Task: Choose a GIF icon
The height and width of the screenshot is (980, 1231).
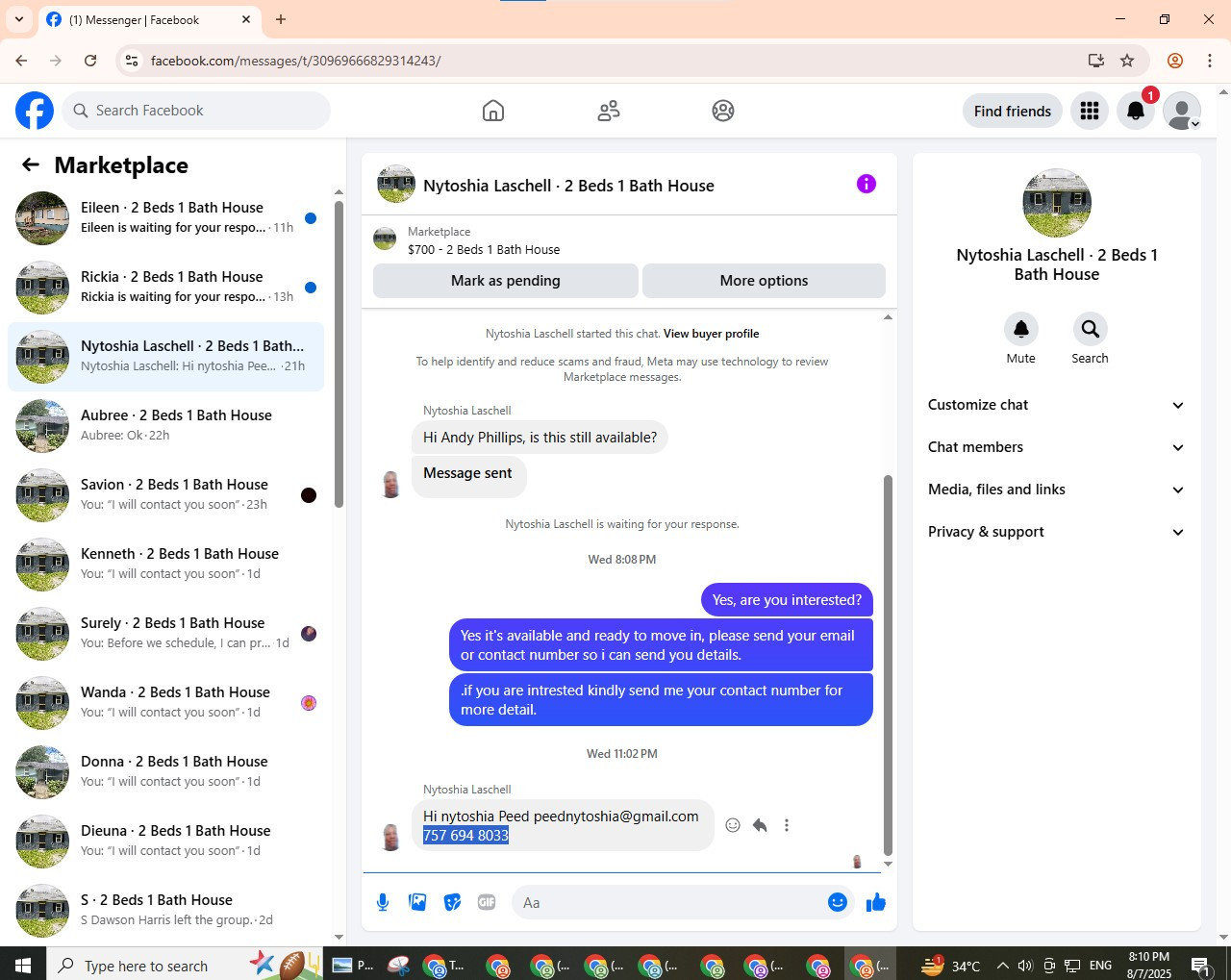Action: coord(487,902)
